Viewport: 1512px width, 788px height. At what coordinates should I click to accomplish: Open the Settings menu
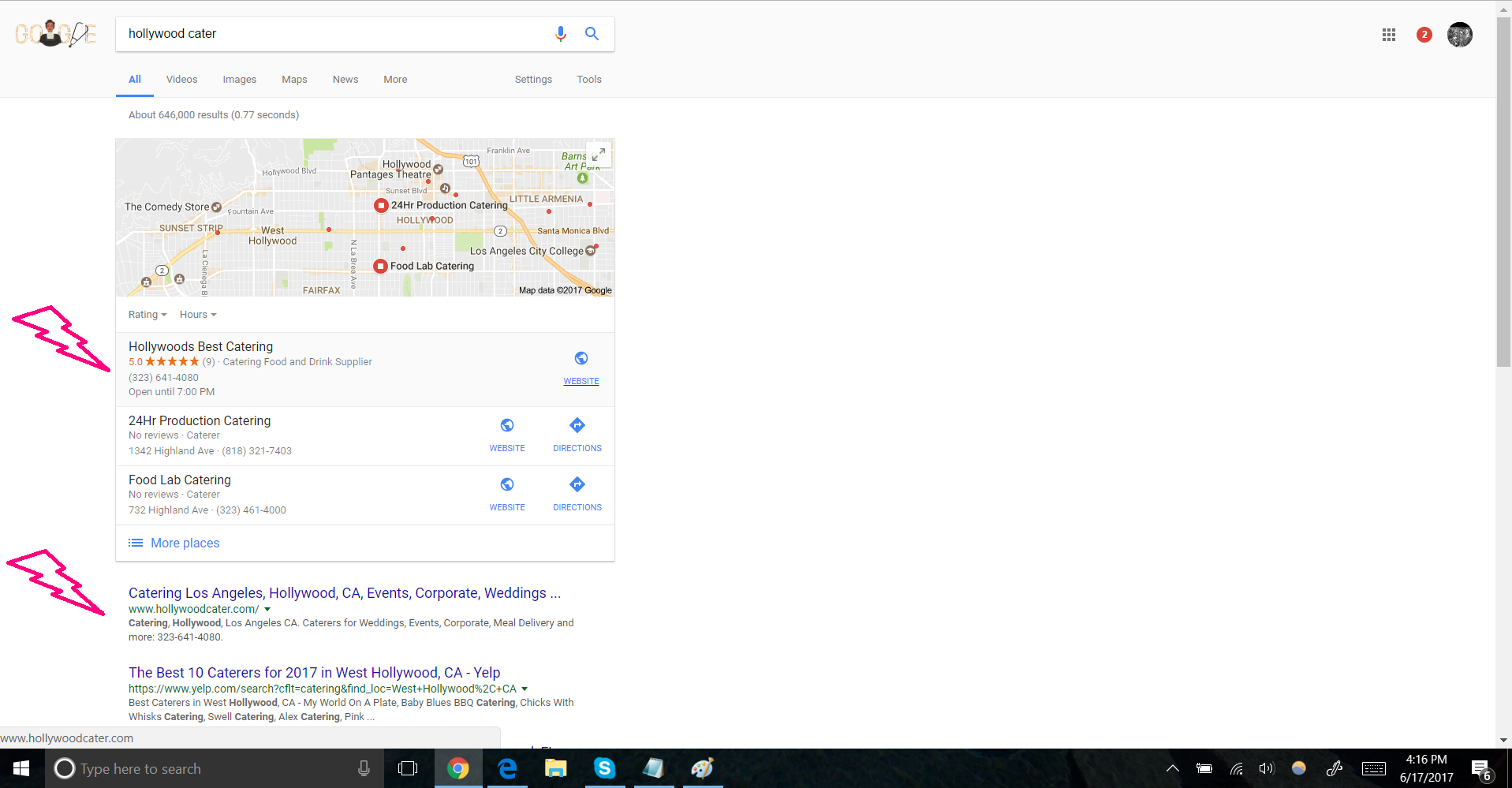point(533,80)
